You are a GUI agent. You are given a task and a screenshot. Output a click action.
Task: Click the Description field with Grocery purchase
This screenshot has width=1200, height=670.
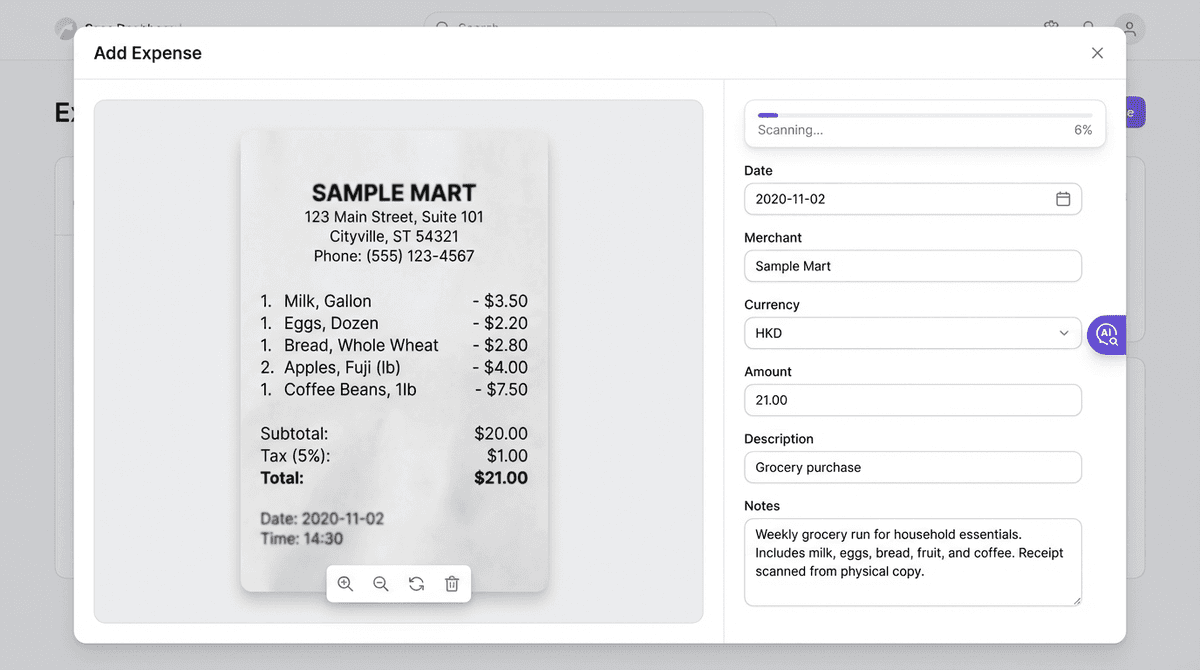912,467
